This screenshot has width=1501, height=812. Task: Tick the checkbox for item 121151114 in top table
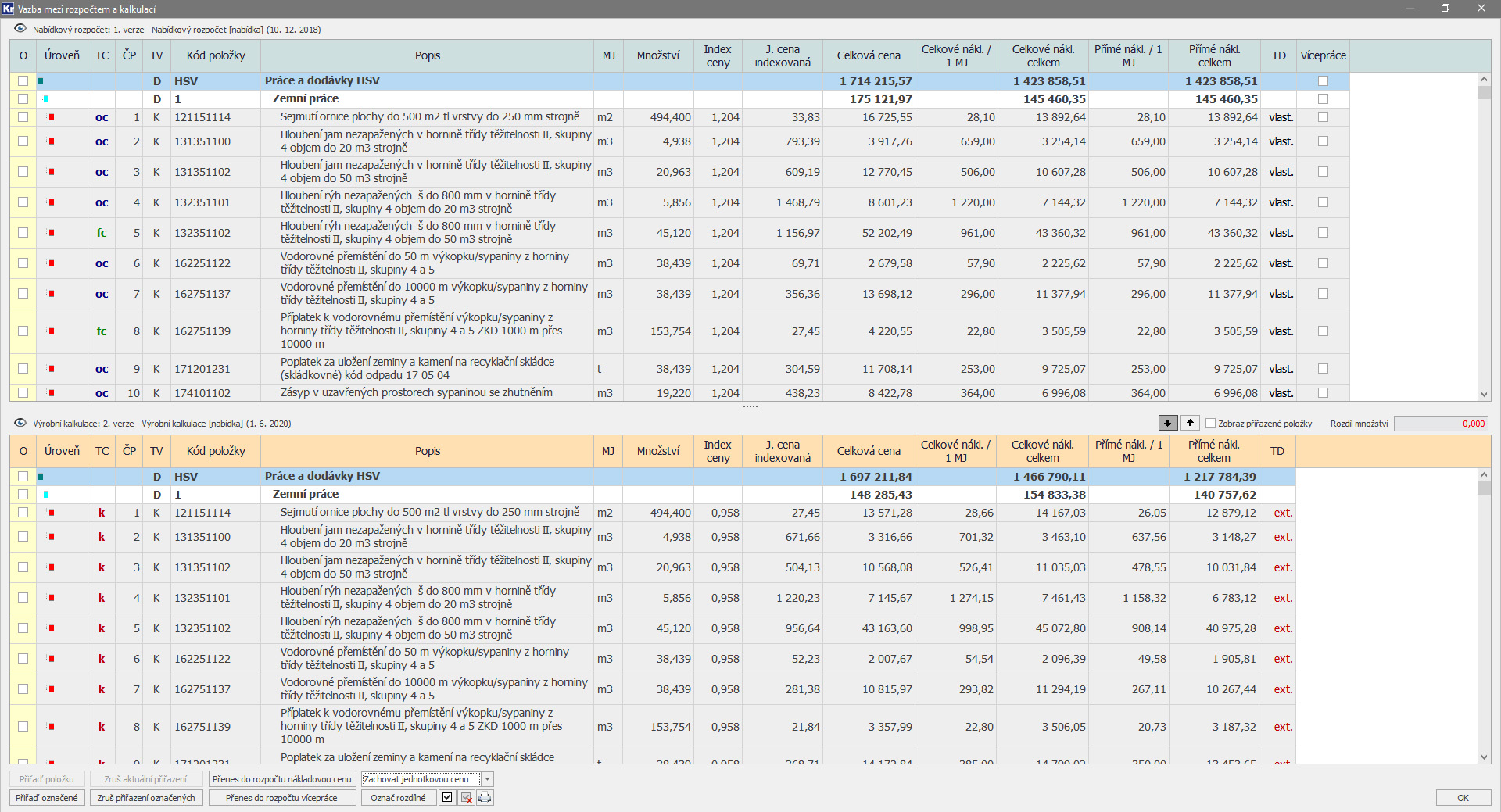[23, 117]
